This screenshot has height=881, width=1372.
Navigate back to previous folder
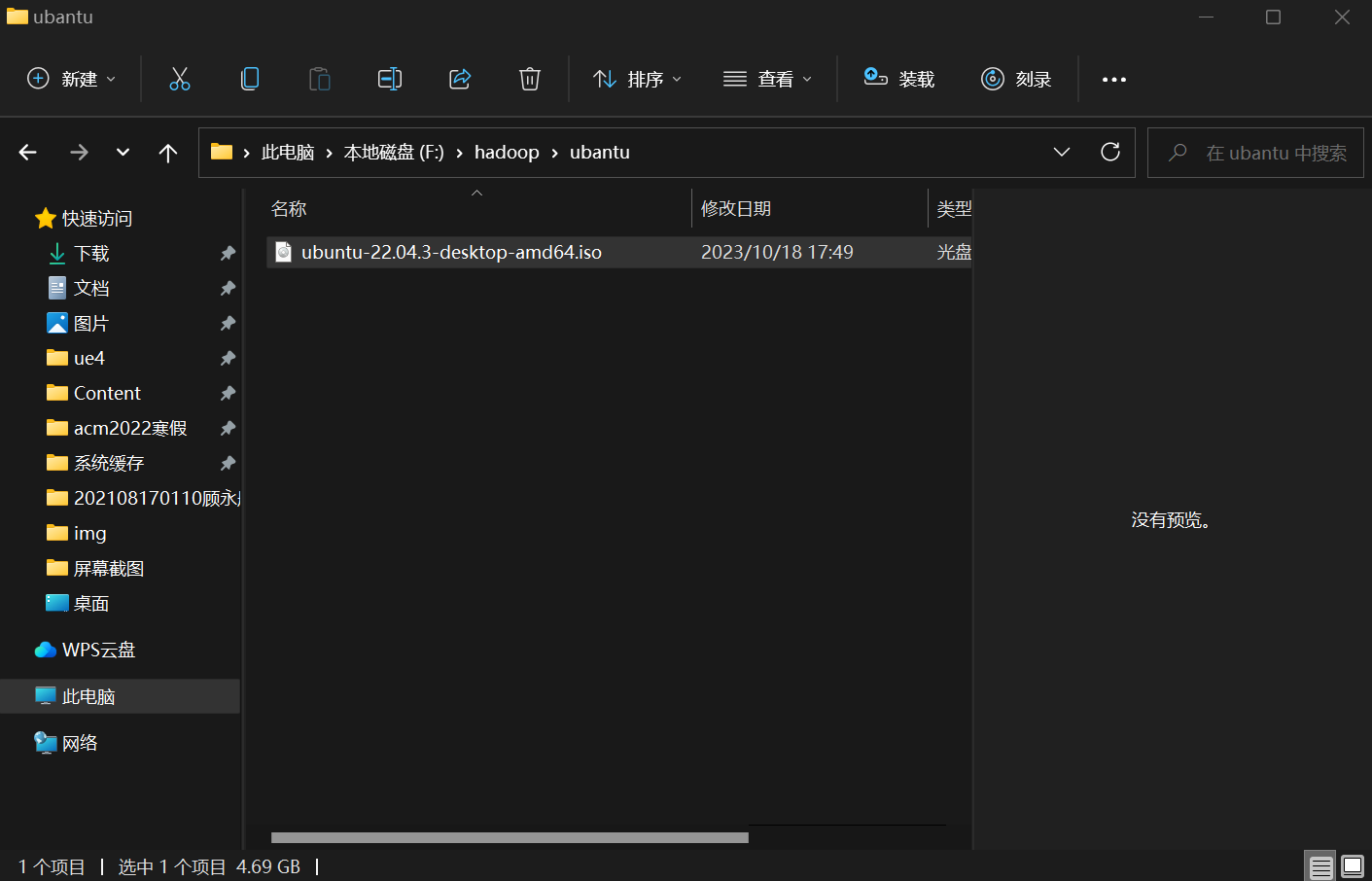[x=28, y=153]
